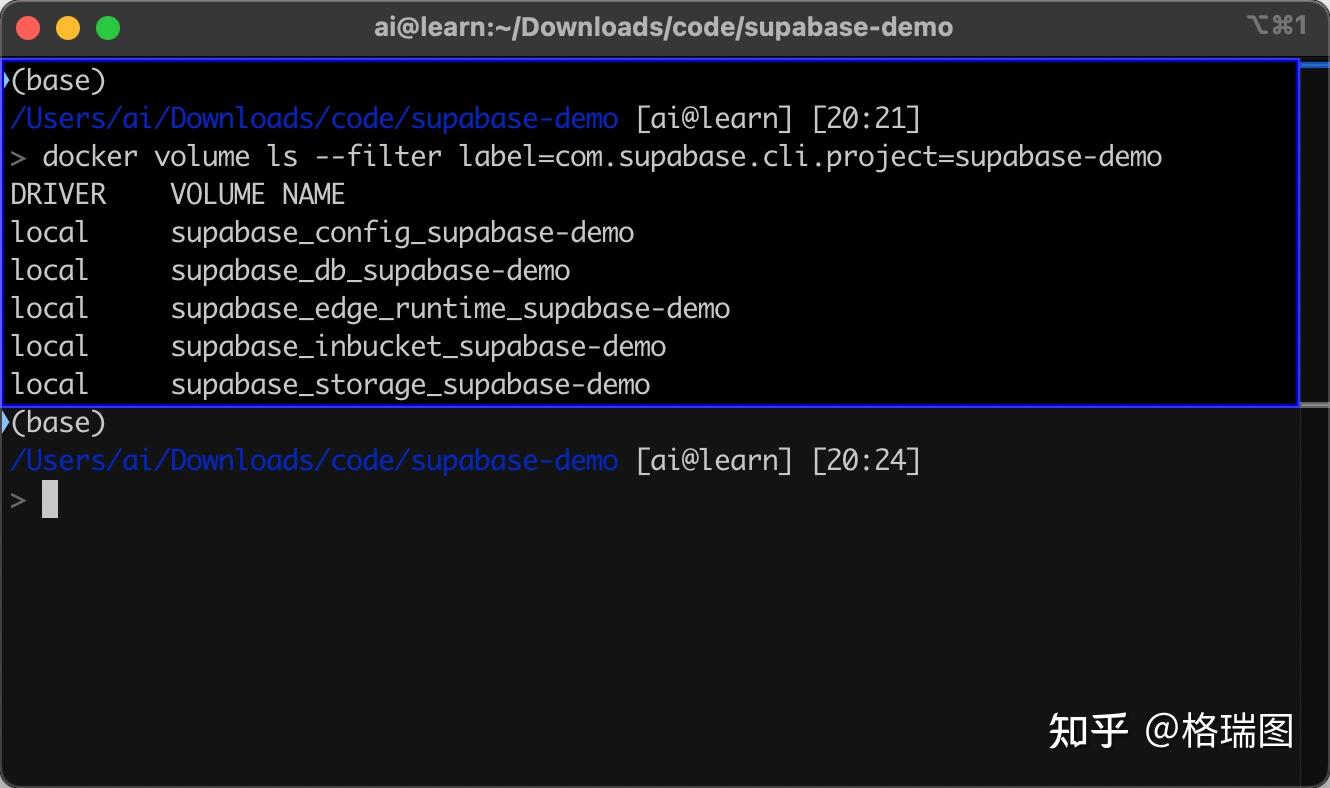Click the supabase_inbucket_supabase-demo volume name
The width and height of the screenshot is (1330, 788).
[x=418, y=346]
